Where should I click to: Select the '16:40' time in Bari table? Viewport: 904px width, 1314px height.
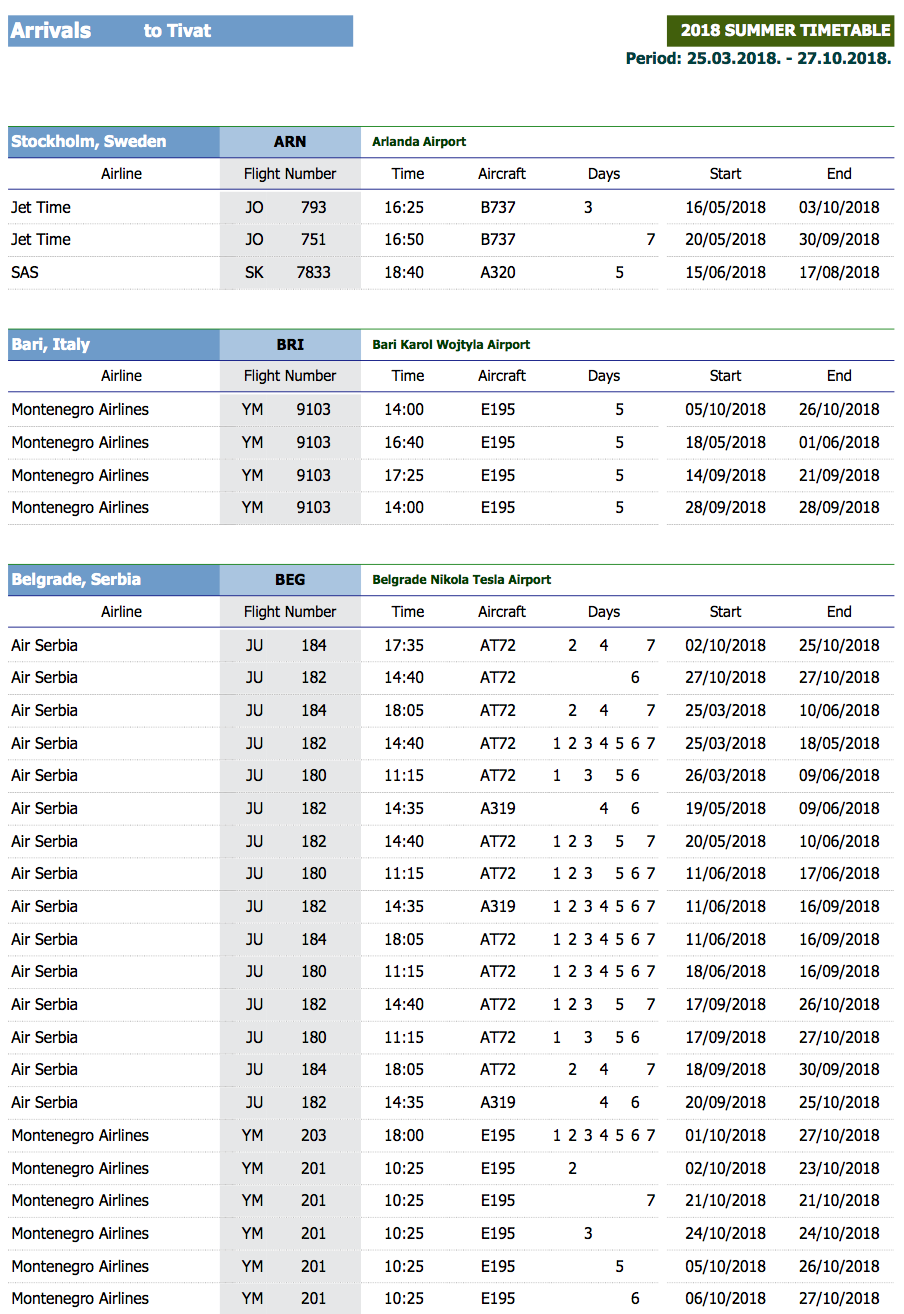coord(404,443)
